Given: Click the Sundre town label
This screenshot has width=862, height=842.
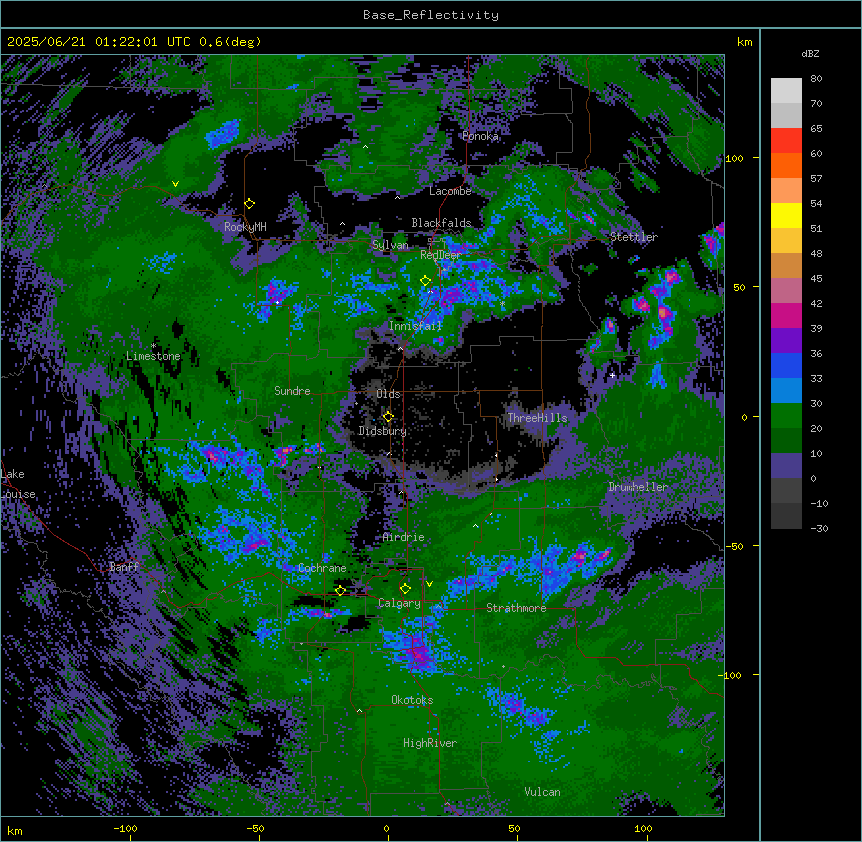Looking at the screenshot, I should [292, 391].
